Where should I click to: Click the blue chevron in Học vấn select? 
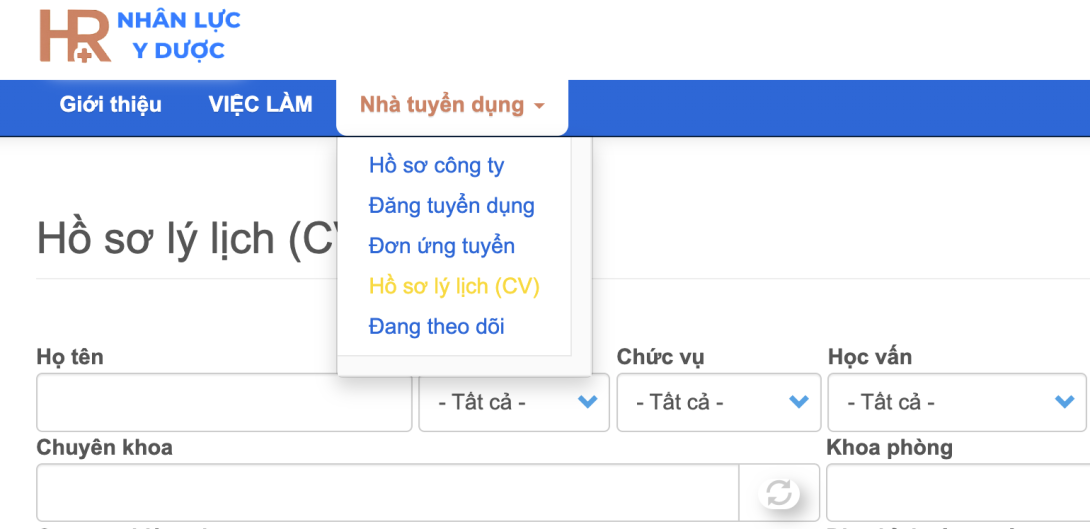point(1064,402)
